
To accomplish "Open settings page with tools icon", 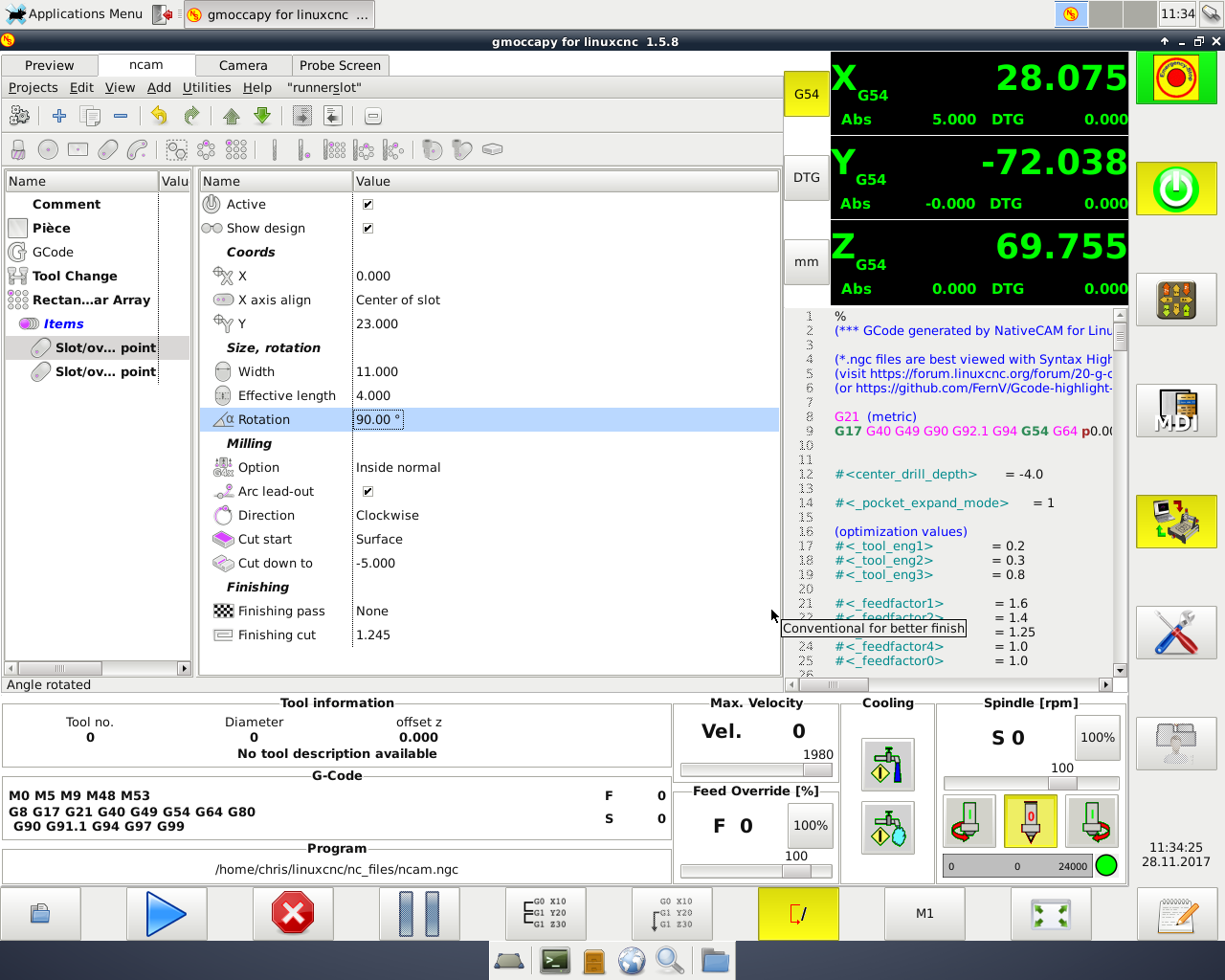I will (1176, 633).
